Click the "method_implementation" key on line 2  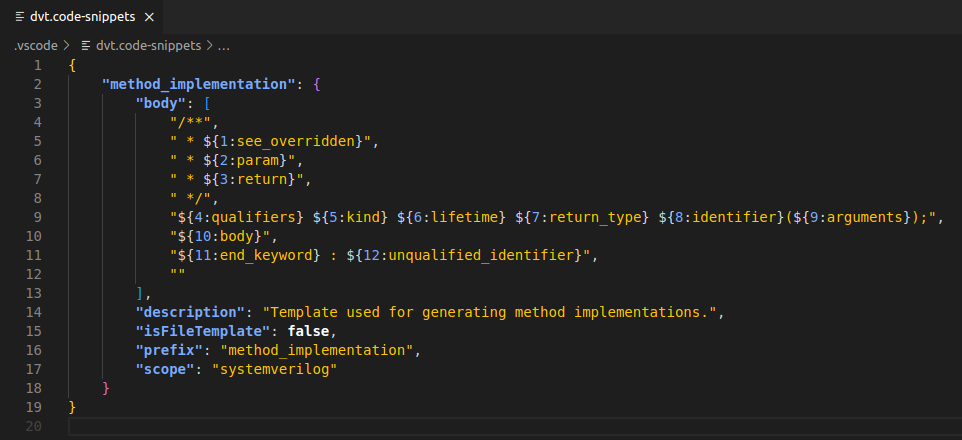pos(199,84)
